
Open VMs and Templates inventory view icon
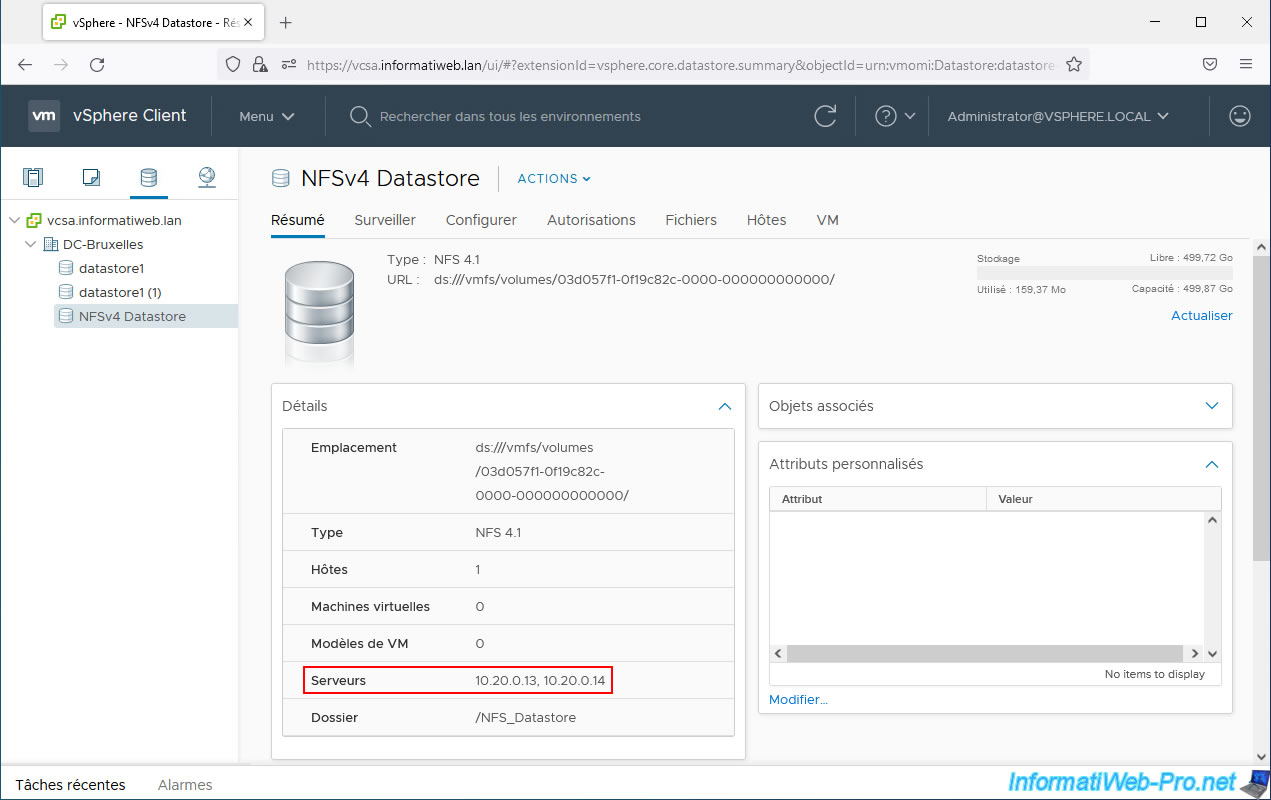tap(91, 178)
